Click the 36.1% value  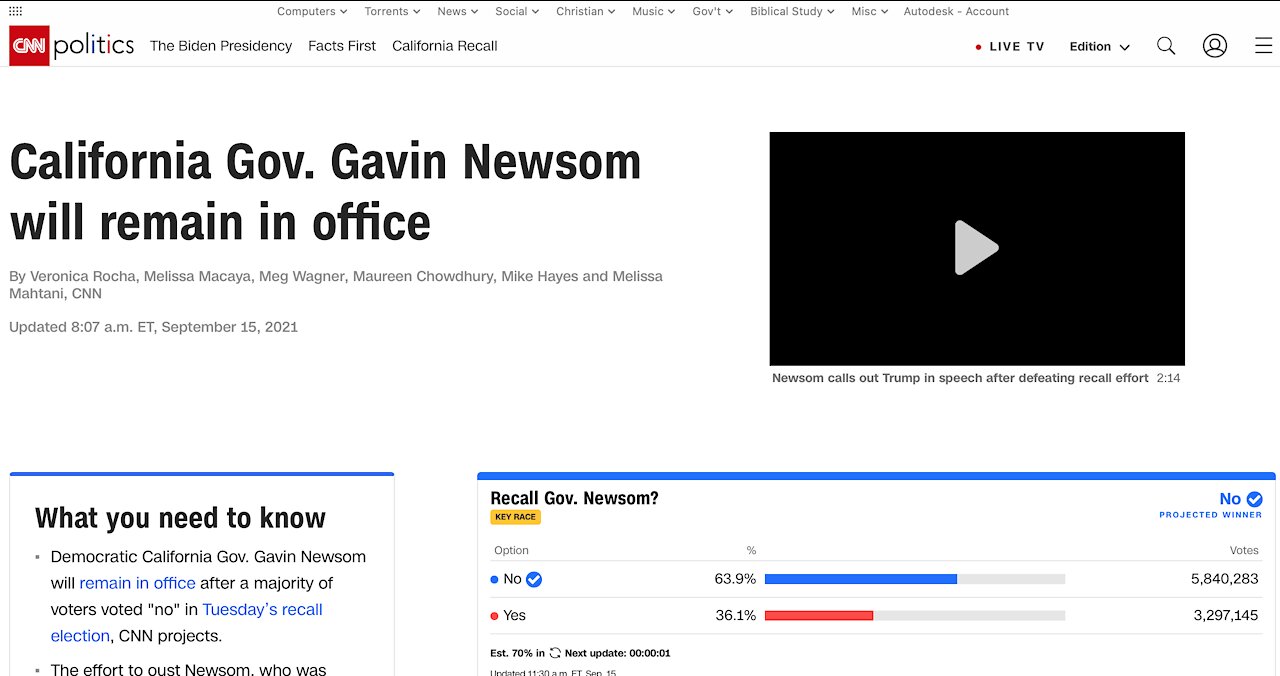coord(736,615)
